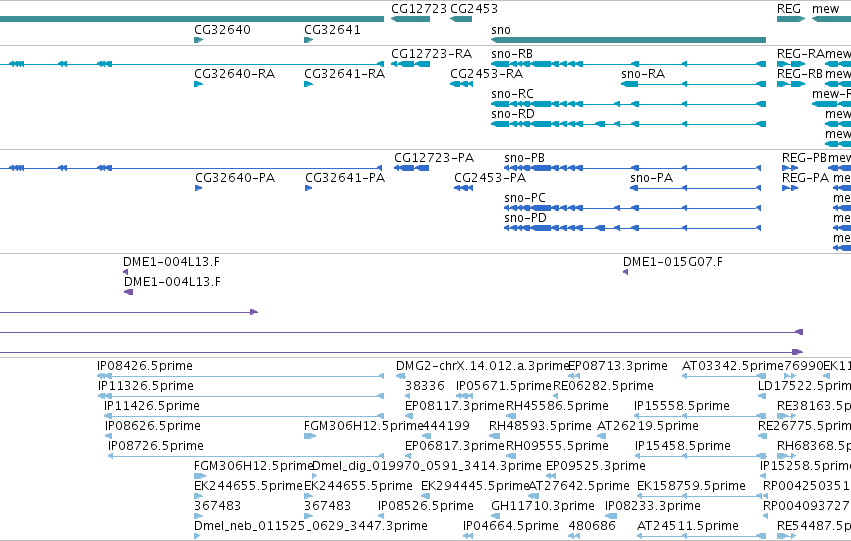Select EST RH09555.5prime
The image size is (851, 541).
[x=511, y=456]
